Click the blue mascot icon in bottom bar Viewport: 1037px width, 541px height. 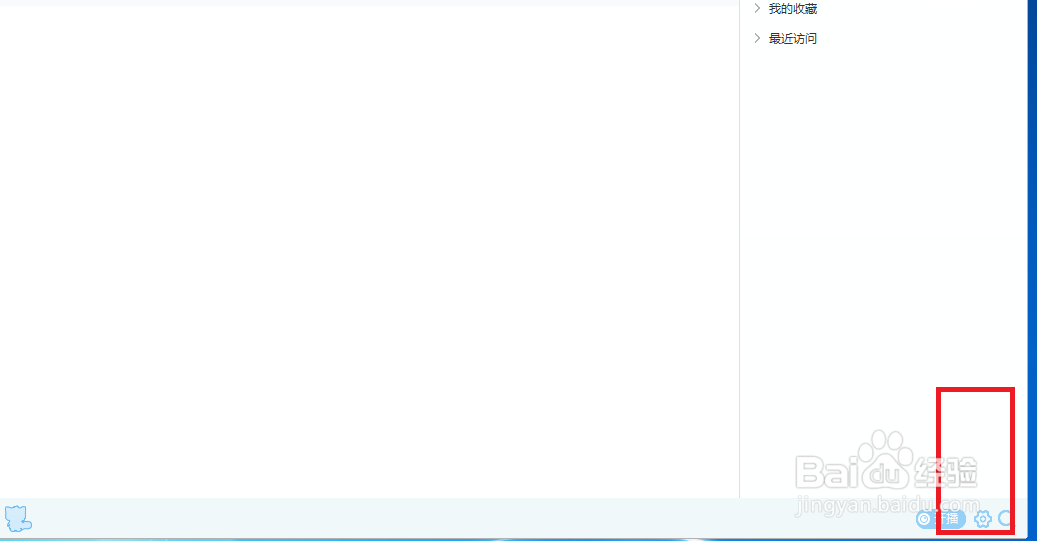click(18, 519)
